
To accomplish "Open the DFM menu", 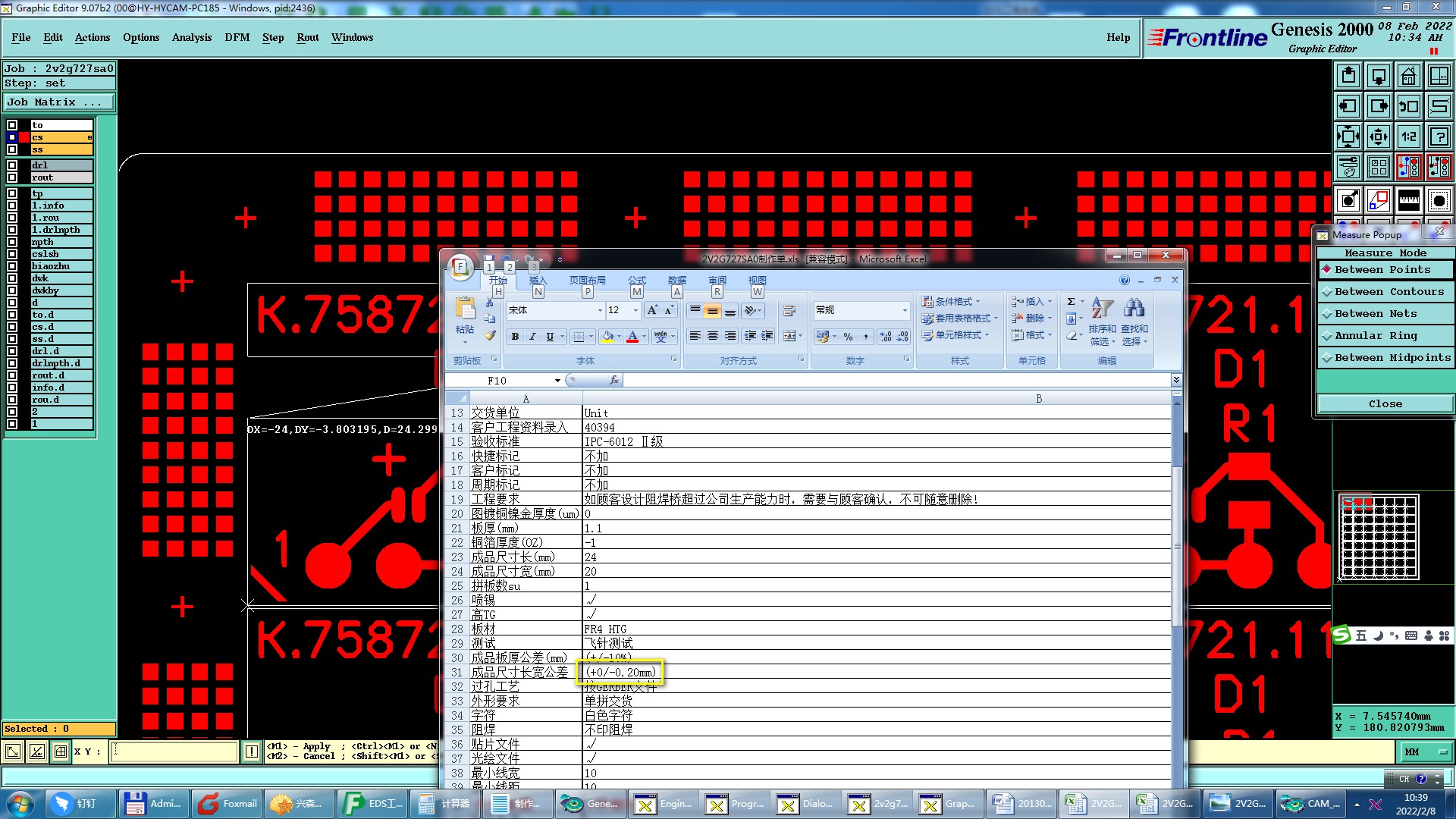I will [x=237, y=37].
